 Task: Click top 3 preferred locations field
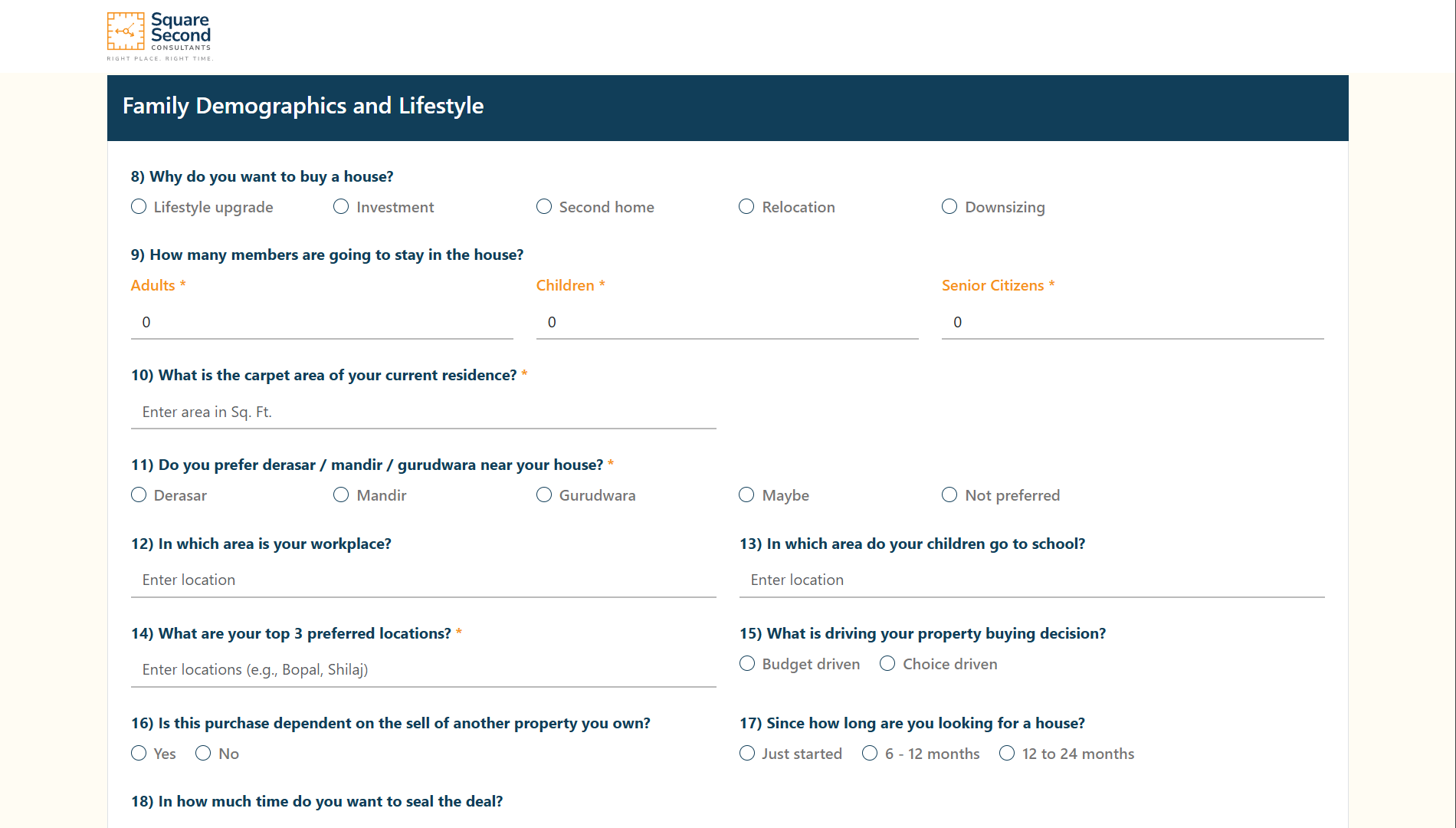pyautogui.click(x=424, y=669)
